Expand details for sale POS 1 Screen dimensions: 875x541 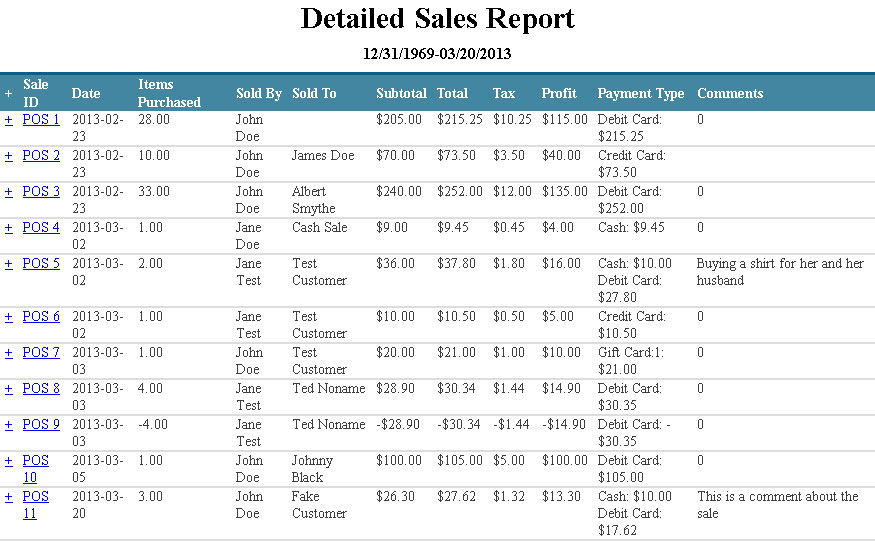click(x=8, y=120)
